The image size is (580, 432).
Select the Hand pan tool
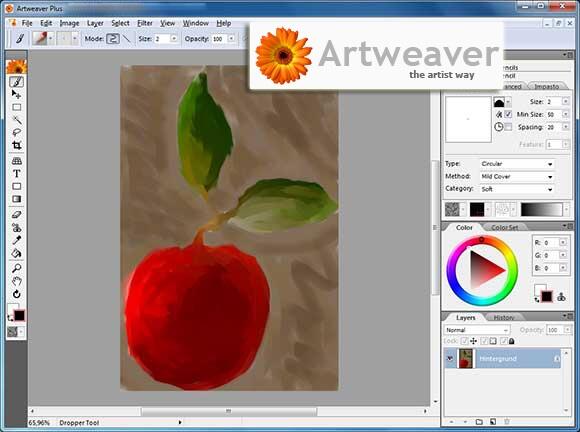(x=16, y=281)
